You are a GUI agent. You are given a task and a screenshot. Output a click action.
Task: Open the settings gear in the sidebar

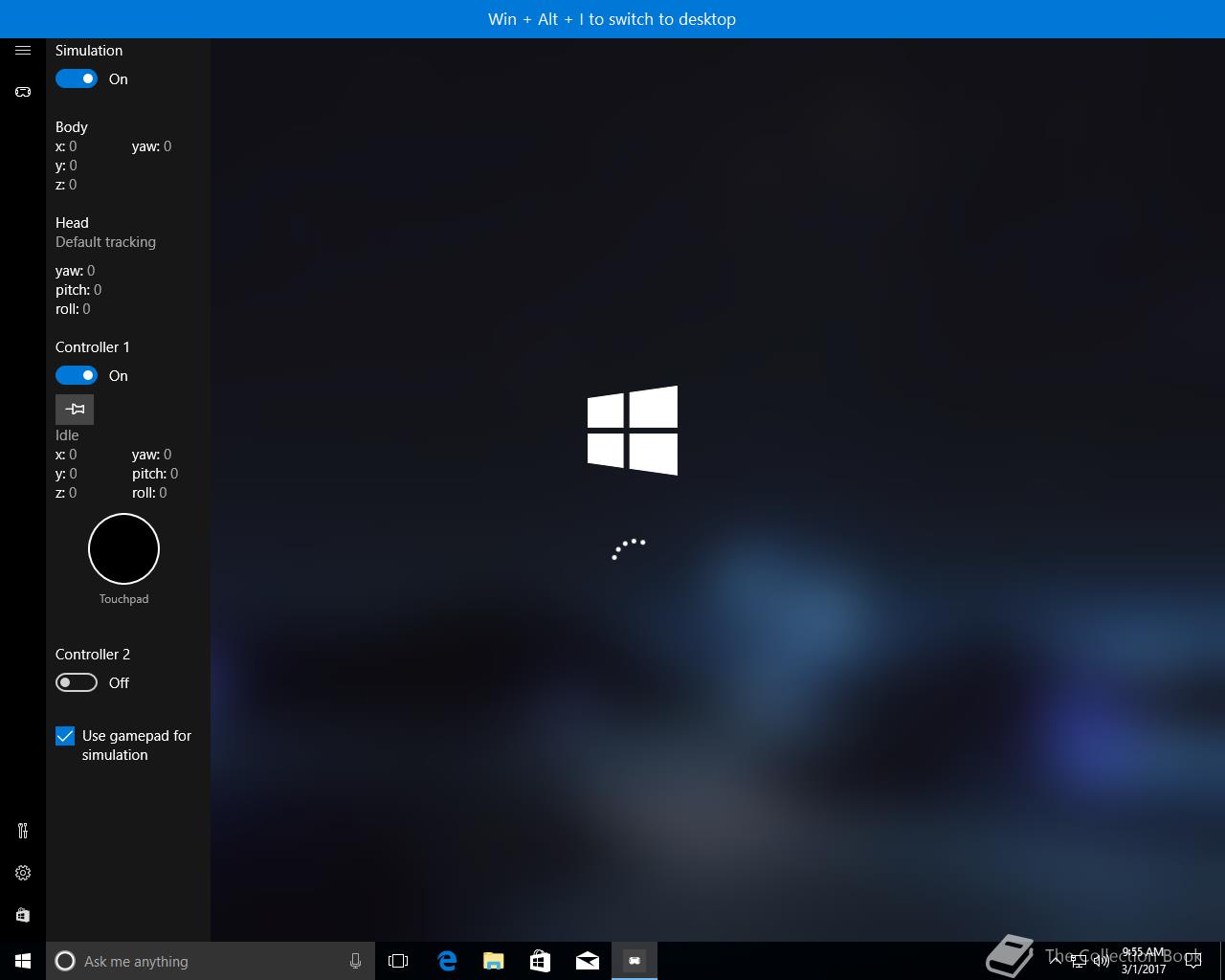(x=23, y=873)
